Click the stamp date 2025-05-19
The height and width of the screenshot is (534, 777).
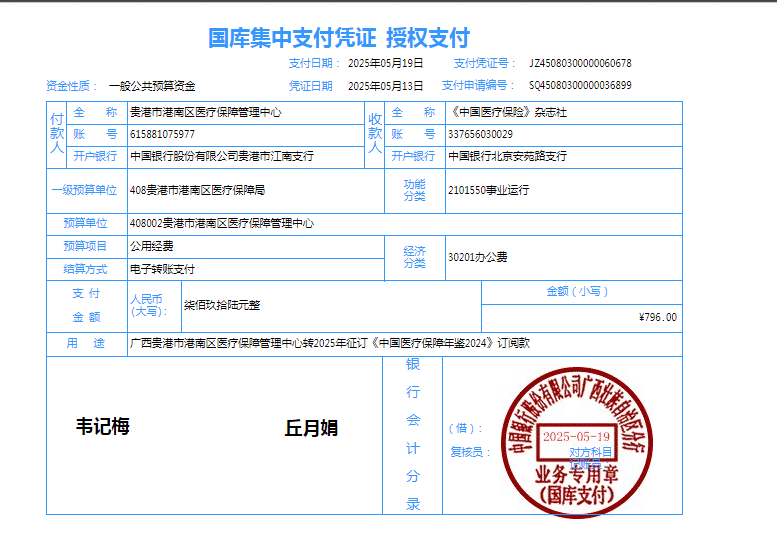pos(576,436)
